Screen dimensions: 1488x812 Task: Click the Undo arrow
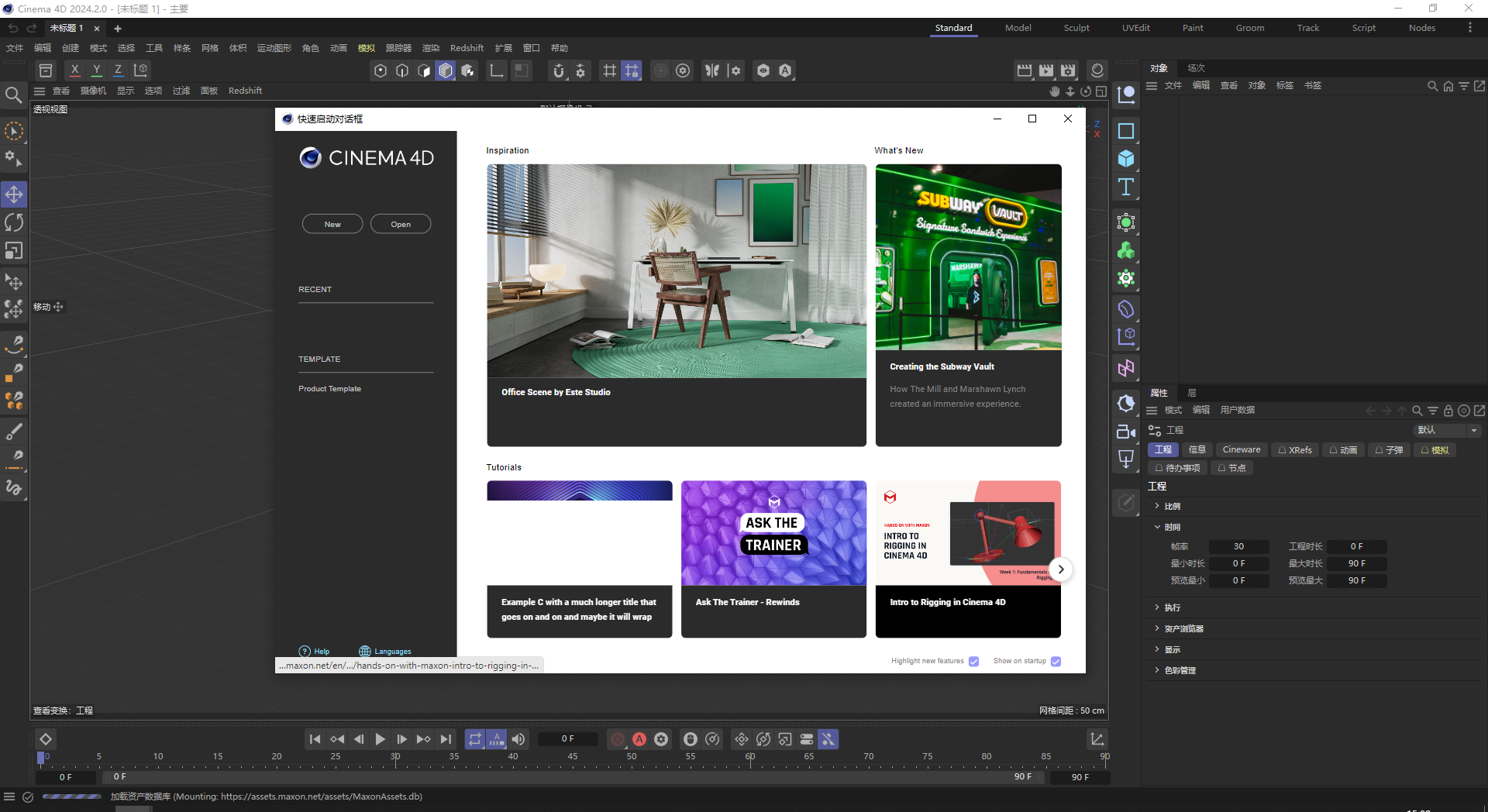point(13,28)
